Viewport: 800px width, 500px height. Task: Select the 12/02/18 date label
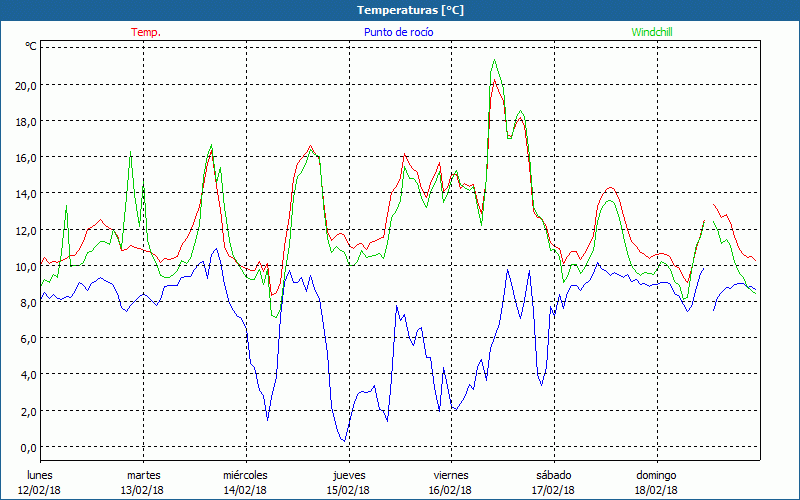coord(40,490)
